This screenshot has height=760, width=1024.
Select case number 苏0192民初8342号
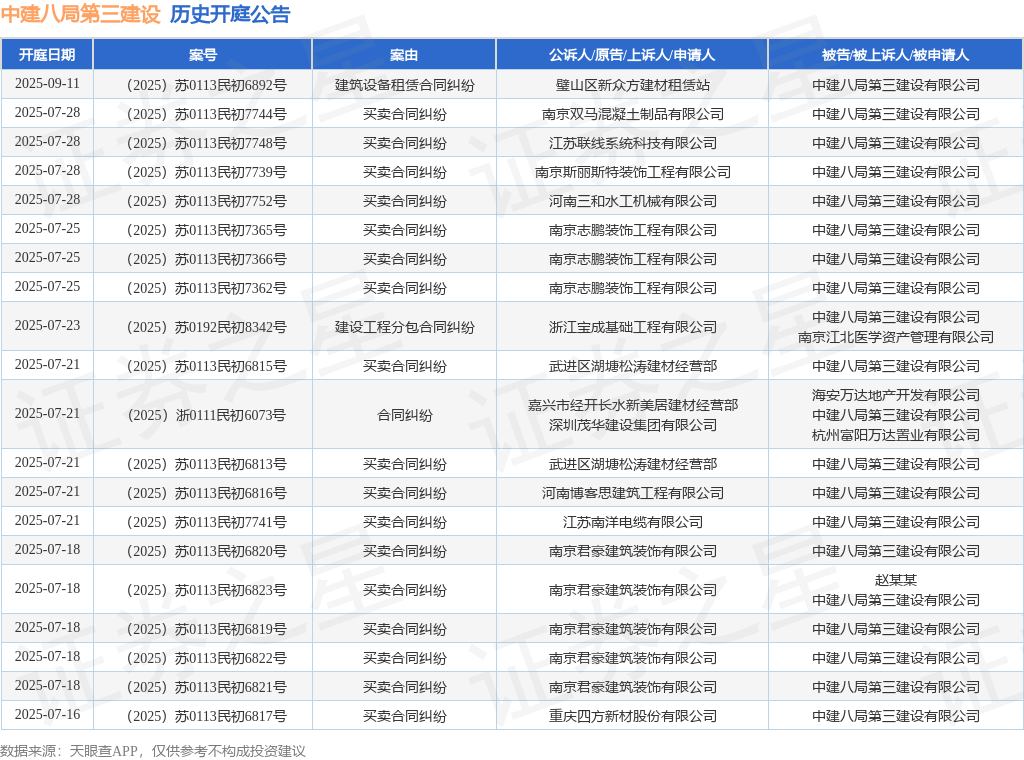coord(206,327)
